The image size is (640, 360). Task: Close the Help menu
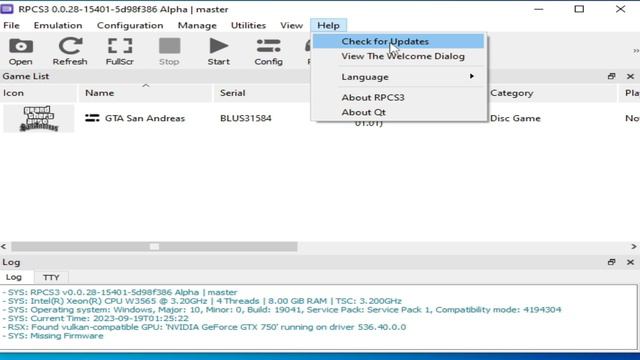[x=329, y=25]
